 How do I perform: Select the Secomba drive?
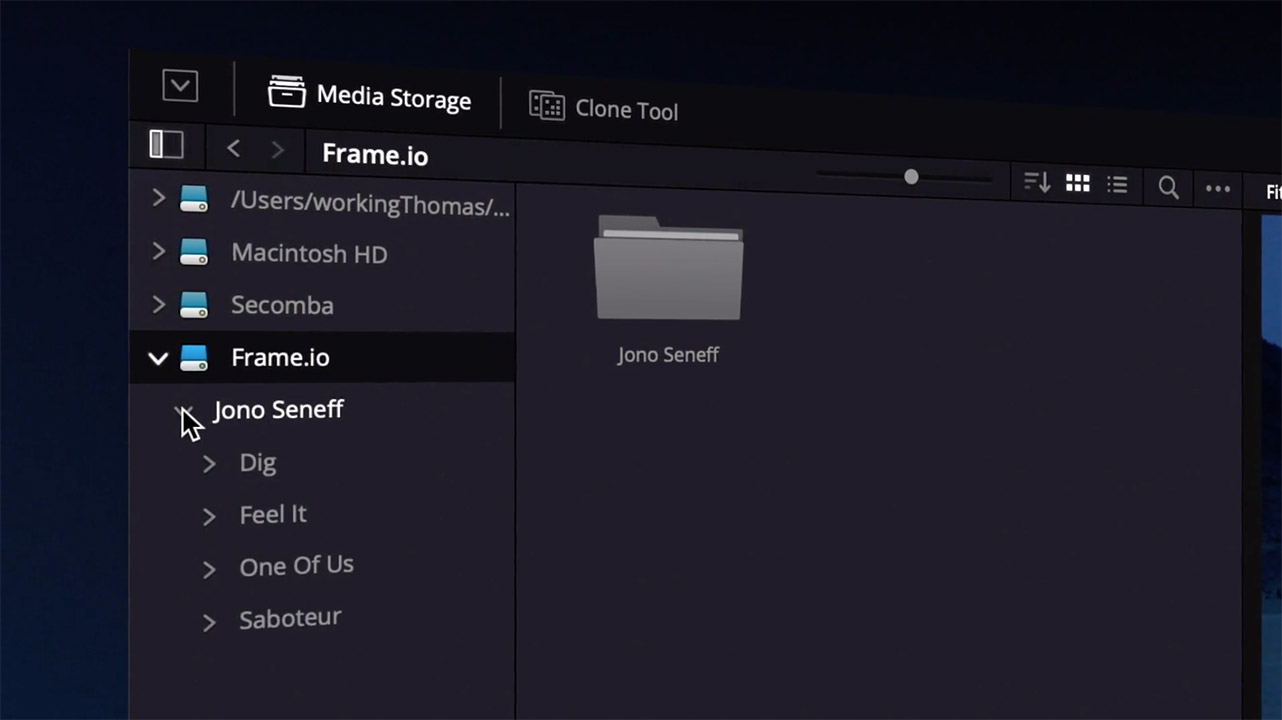pyautogui.click(x=282, y=305)
